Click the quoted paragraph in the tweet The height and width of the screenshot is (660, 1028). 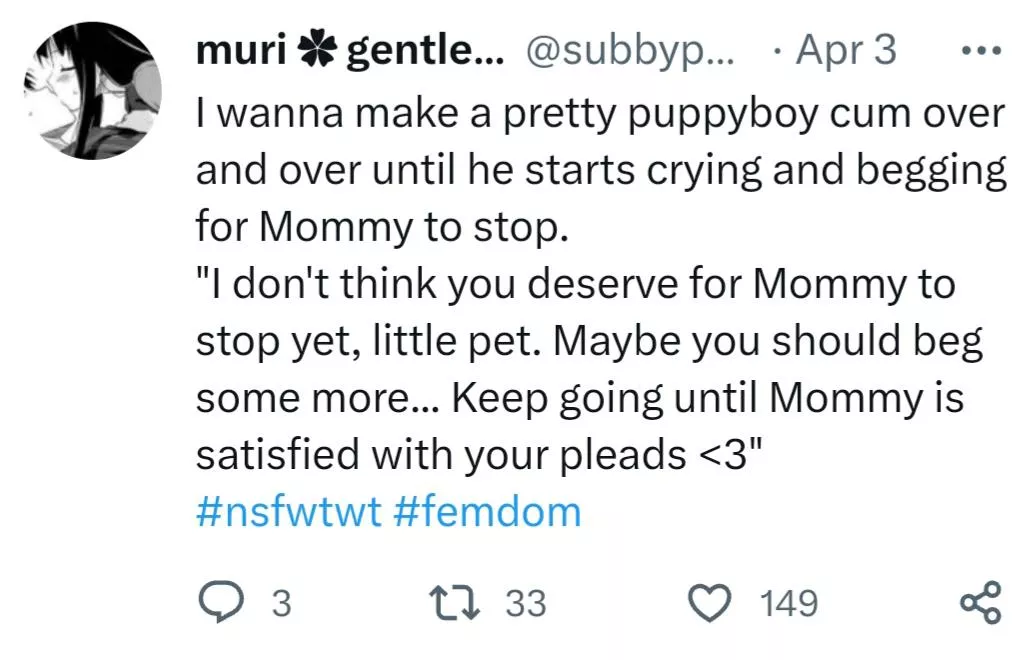580,342
